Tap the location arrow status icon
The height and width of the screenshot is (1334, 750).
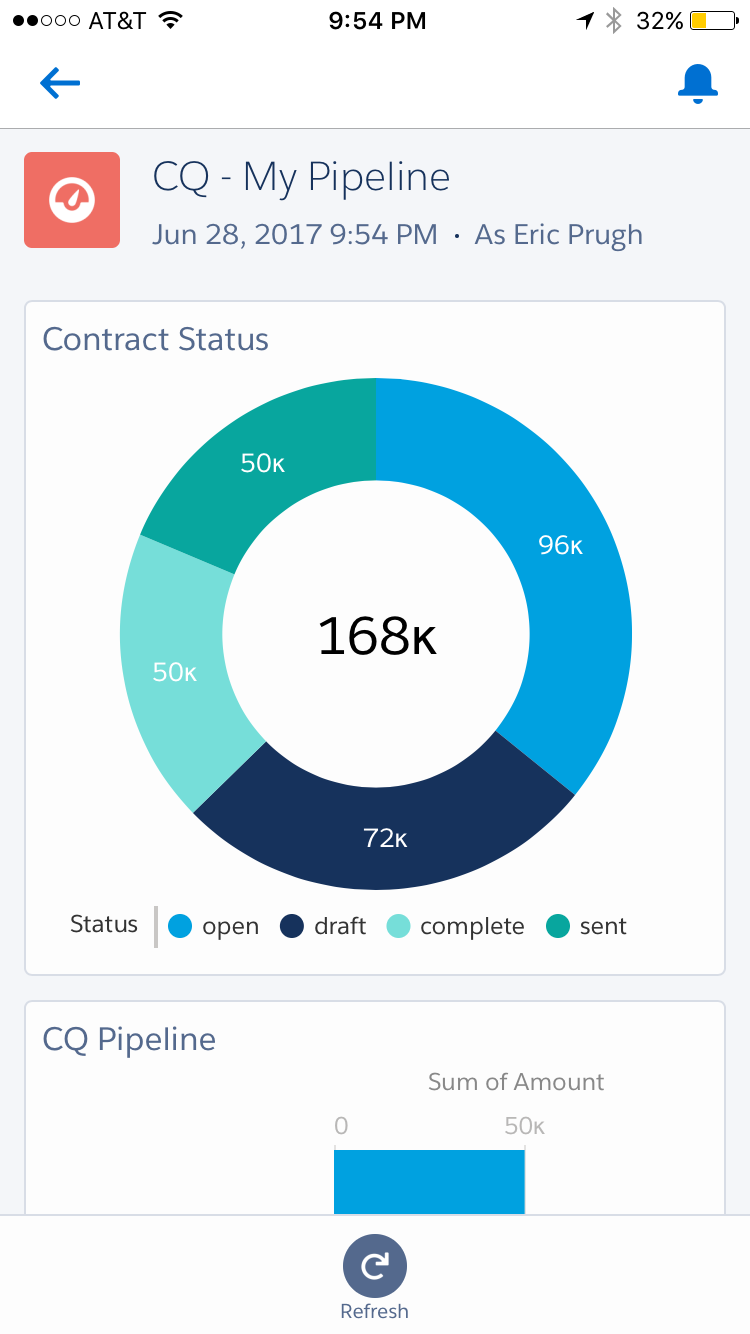586,21
